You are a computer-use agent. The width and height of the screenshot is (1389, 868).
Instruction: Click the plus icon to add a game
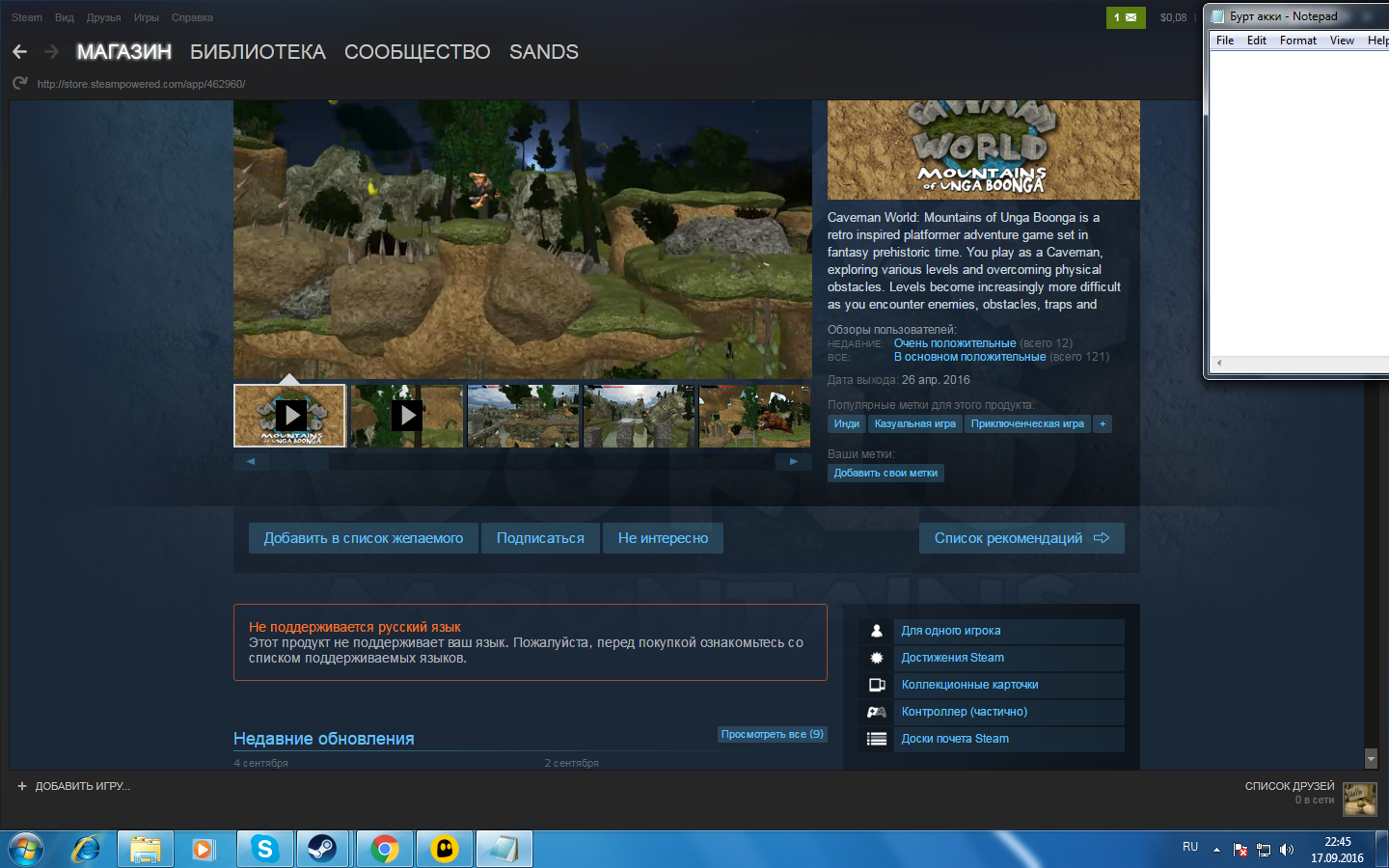22,786
